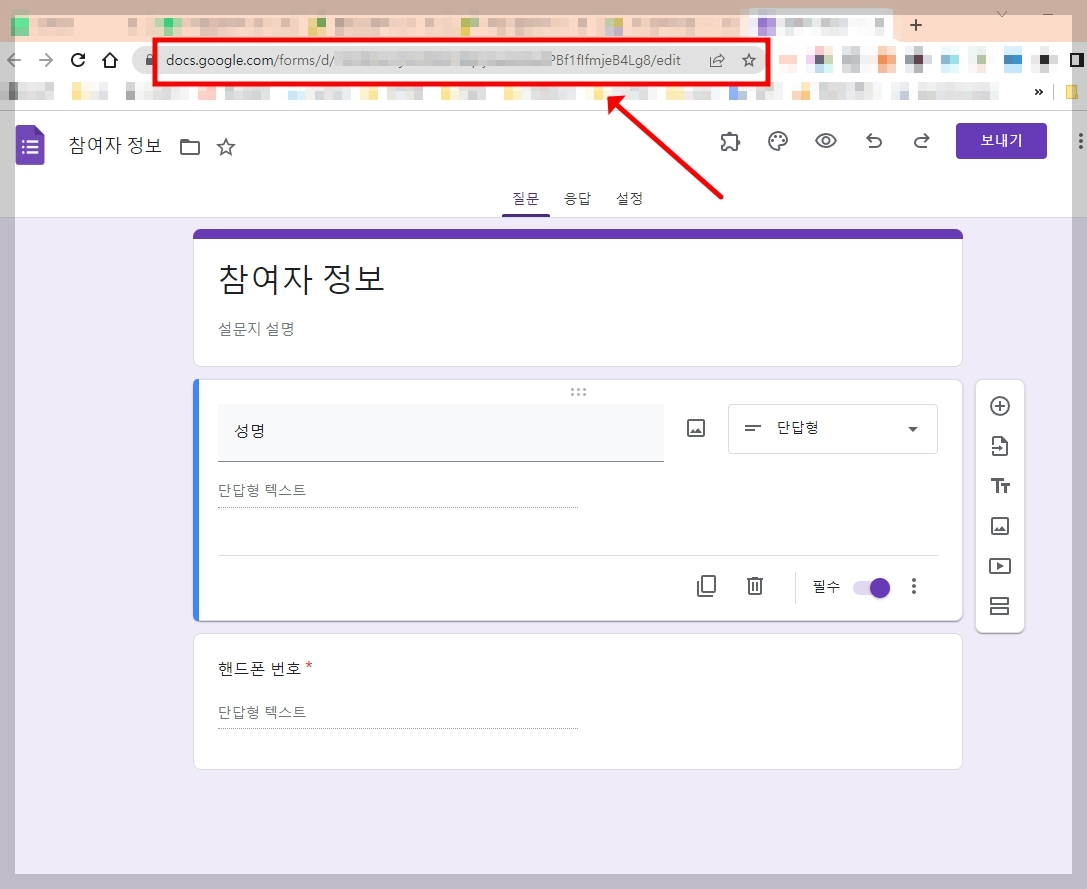
Task: Toggle the 필수 required switch off
Action: [871, 588]
